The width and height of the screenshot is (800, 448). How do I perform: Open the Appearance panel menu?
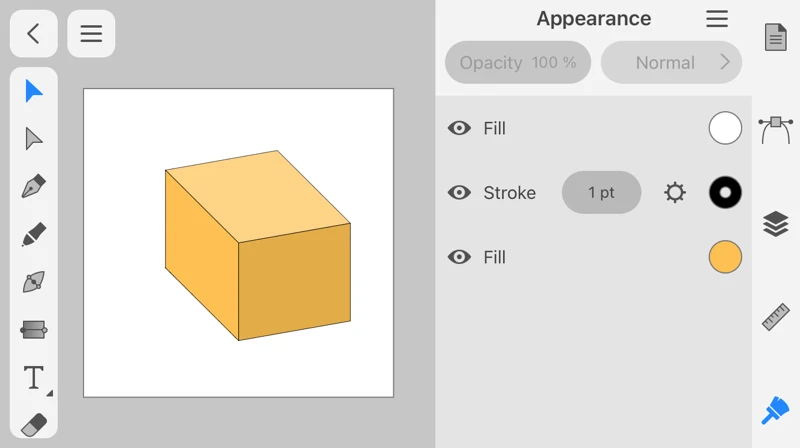(717, 19)
